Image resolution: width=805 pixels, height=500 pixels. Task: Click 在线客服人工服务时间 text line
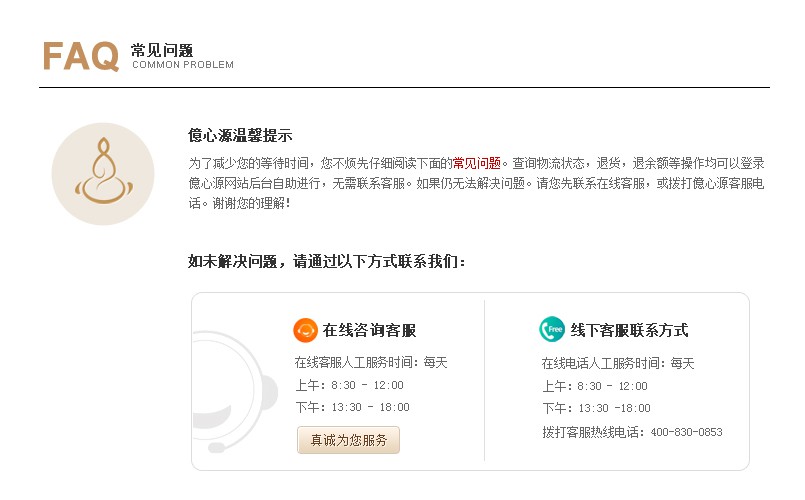(x=371, y=363)
